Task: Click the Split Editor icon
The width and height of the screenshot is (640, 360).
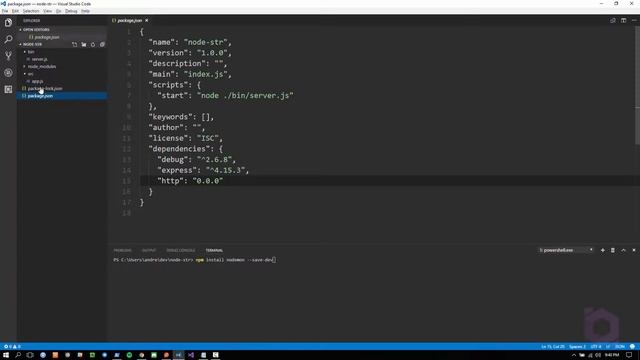Action: coord(623,20)
